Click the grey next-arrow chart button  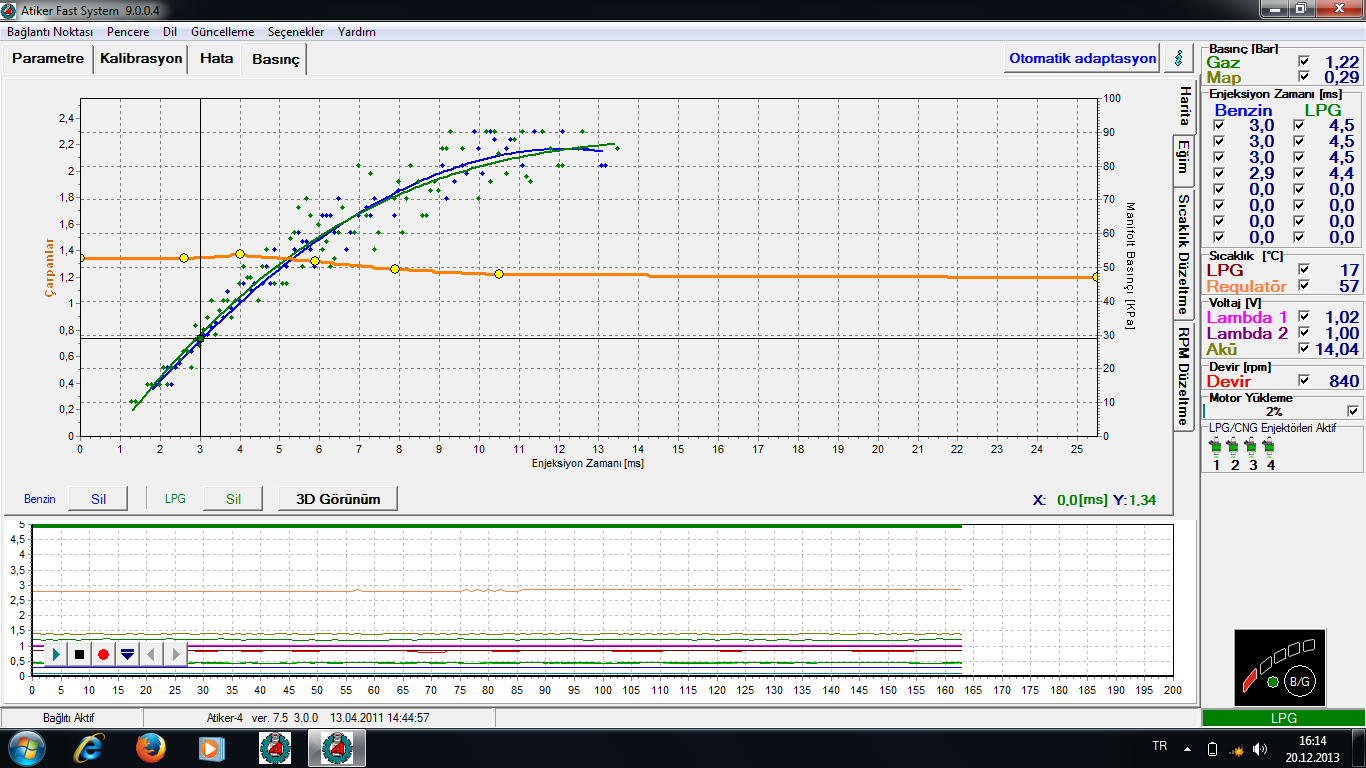pyautogui.click(x=175, y=654)
